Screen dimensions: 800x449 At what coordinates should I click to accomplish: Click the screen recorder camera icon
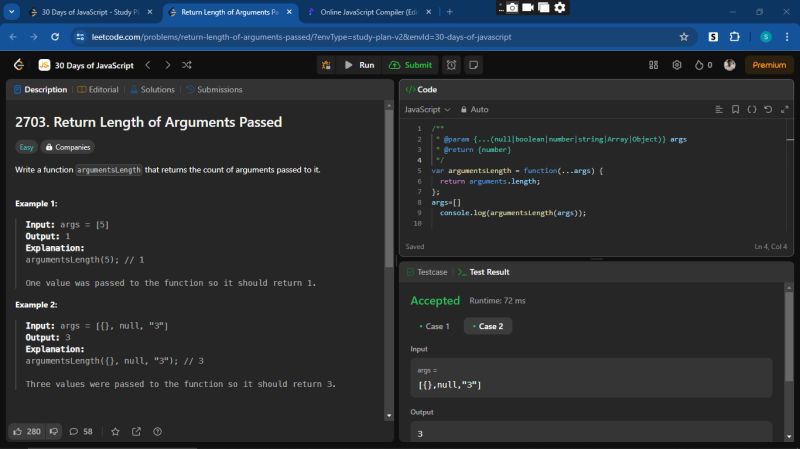click(x=512, y=7)
